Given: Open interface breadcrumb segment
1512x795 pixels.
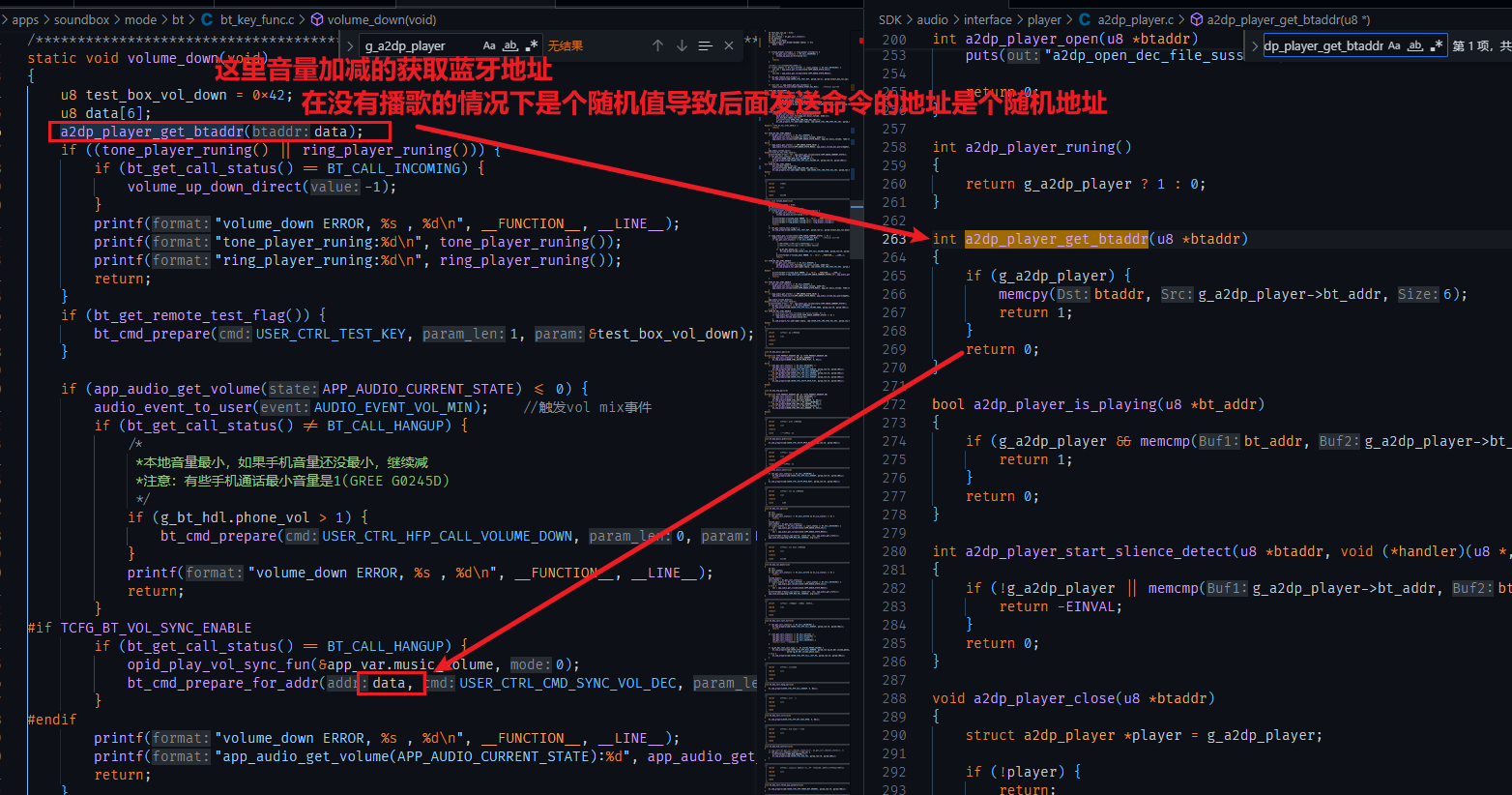Looking at the screenshot, I should [988, 19].
